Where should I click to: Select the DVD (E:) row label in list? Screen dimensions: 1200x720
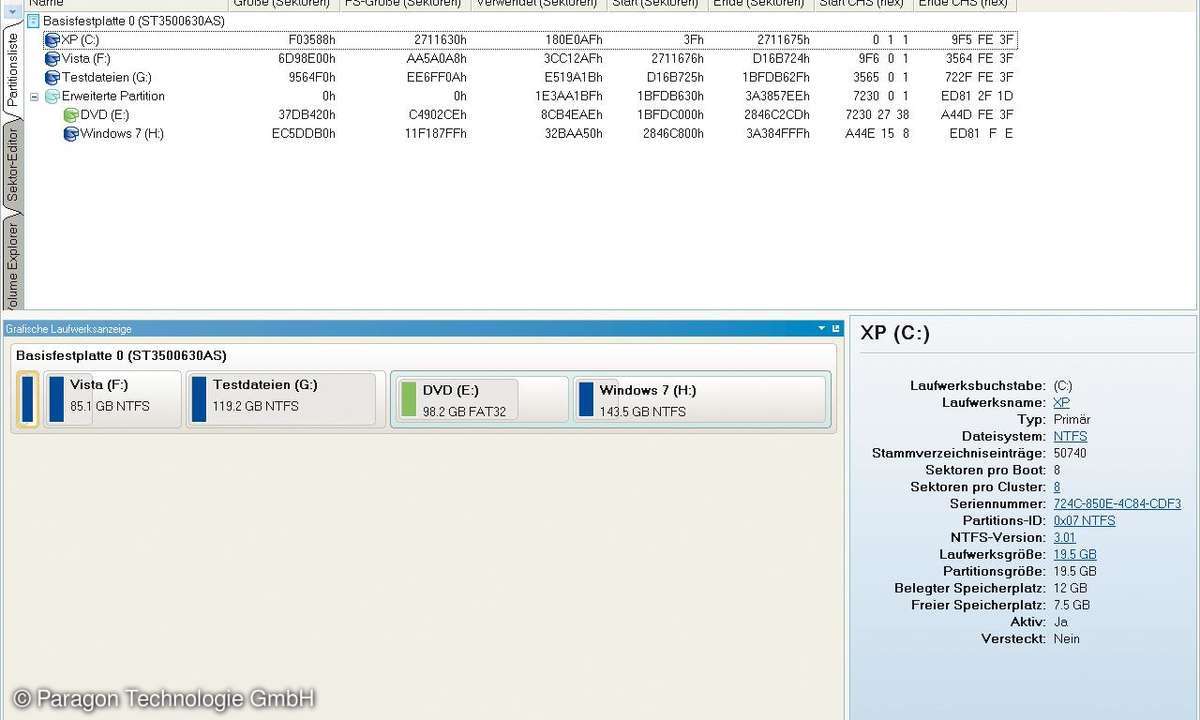coord(105,115)
